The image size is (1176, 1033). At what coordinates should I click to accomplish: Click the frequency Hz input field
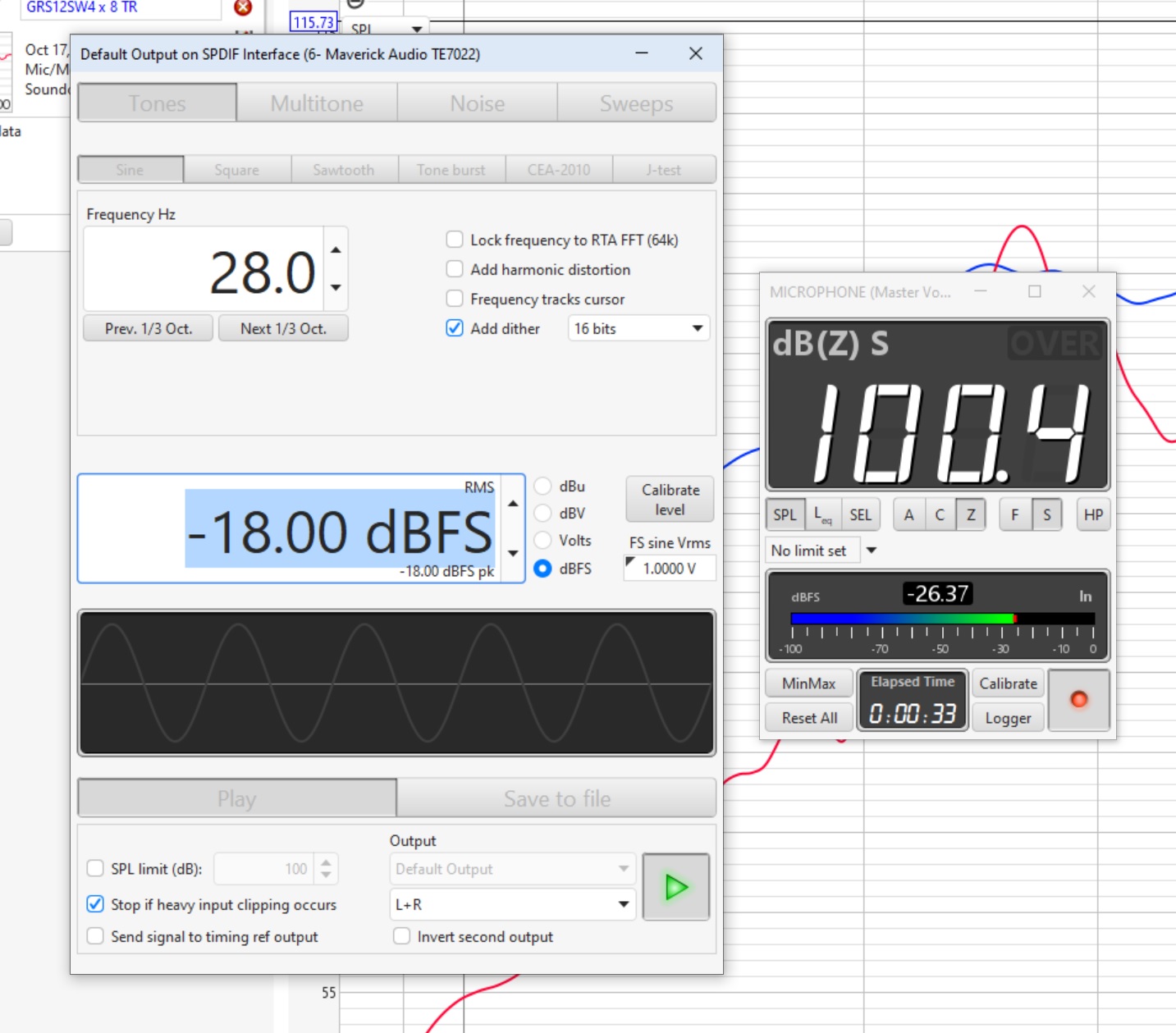(204, 270)
